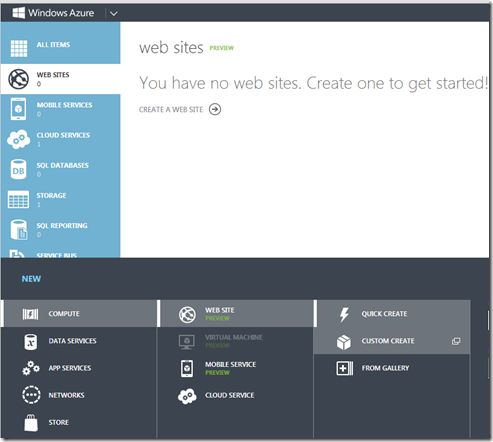The height and width of the screenshot is (442, 493).
Task: Open the SQL Databases DB icon
Action: click(18, 169)
